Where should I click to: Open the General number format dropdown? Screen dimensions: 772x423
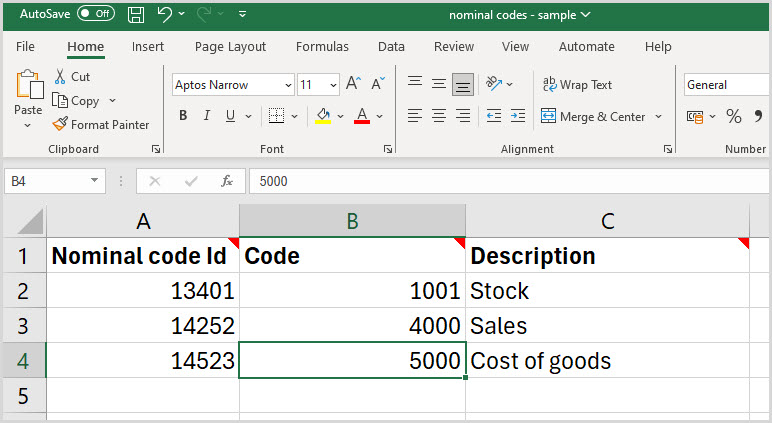tap(727, 85)
